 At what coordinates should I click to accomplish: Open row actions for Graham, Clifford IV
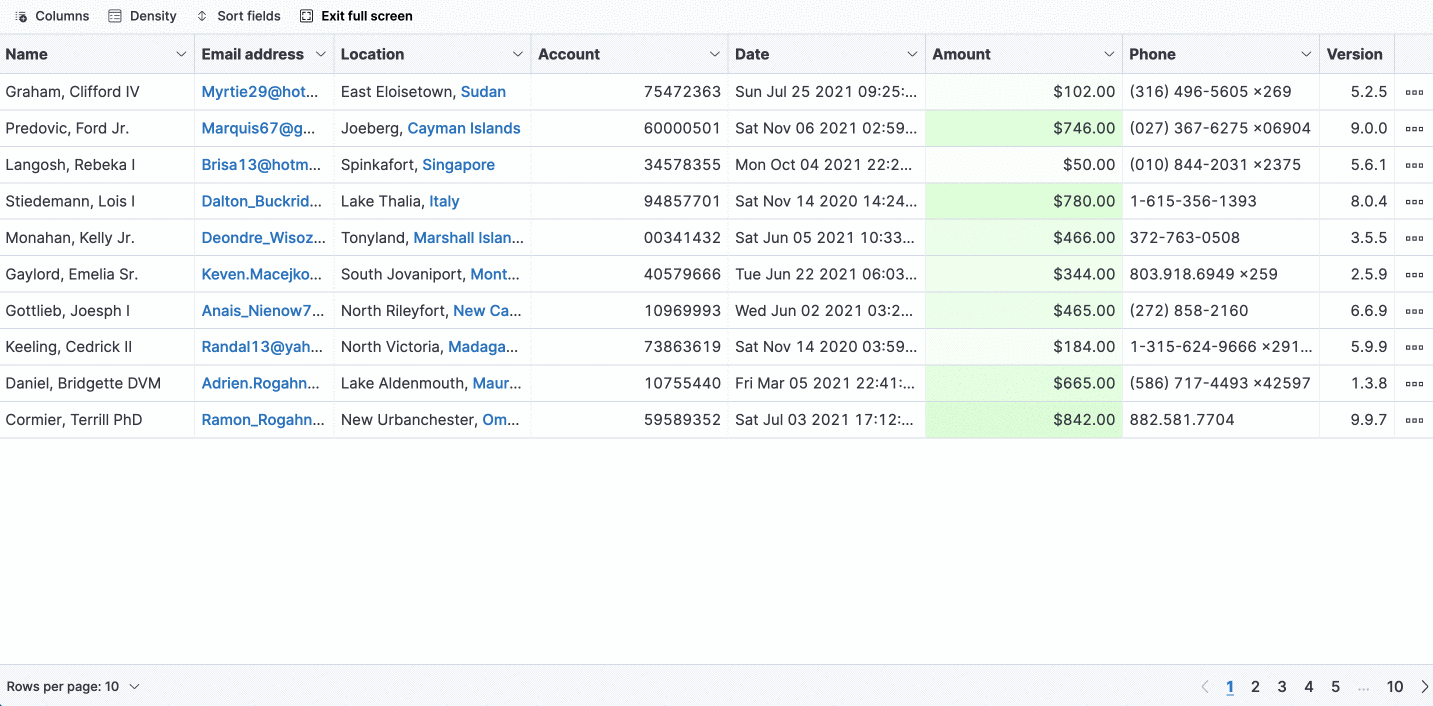1414,92
